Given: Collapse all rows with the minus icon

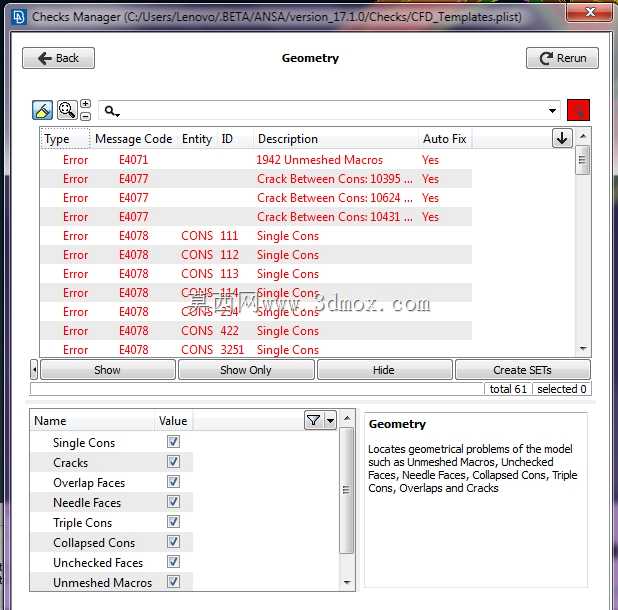Looking at the screenshot, I should pos(86,116).
